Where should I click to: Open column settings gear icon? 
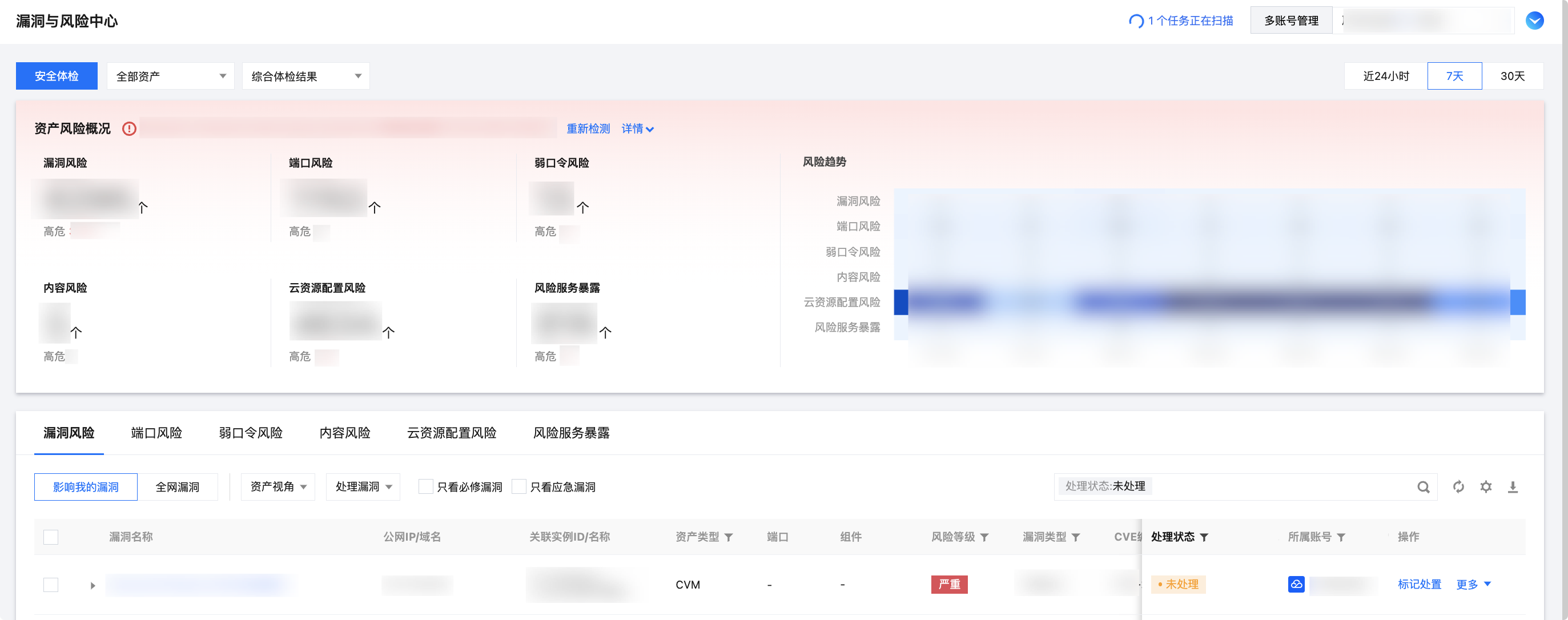click(x=1485, y=487)
